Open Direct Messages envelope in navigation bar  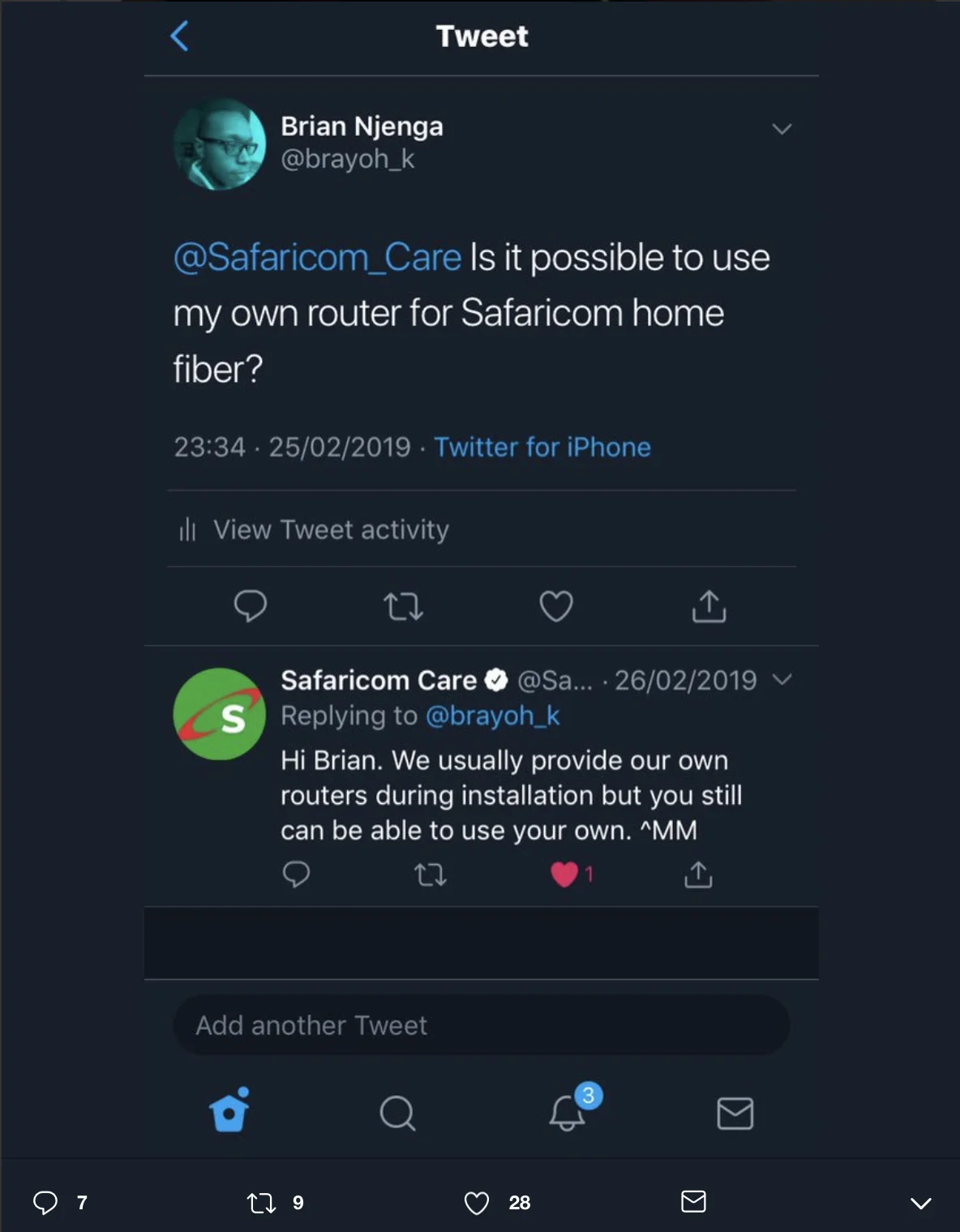point(735,1113)
